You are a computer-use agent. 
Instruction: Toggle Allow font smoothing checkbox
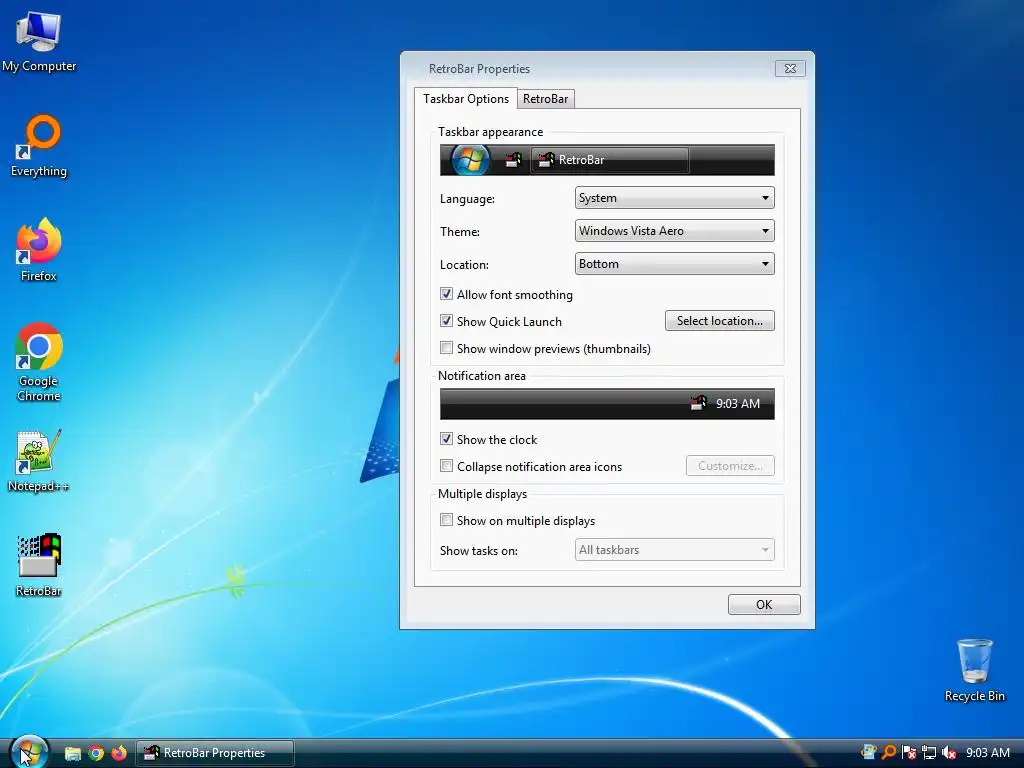pos(446,294)
